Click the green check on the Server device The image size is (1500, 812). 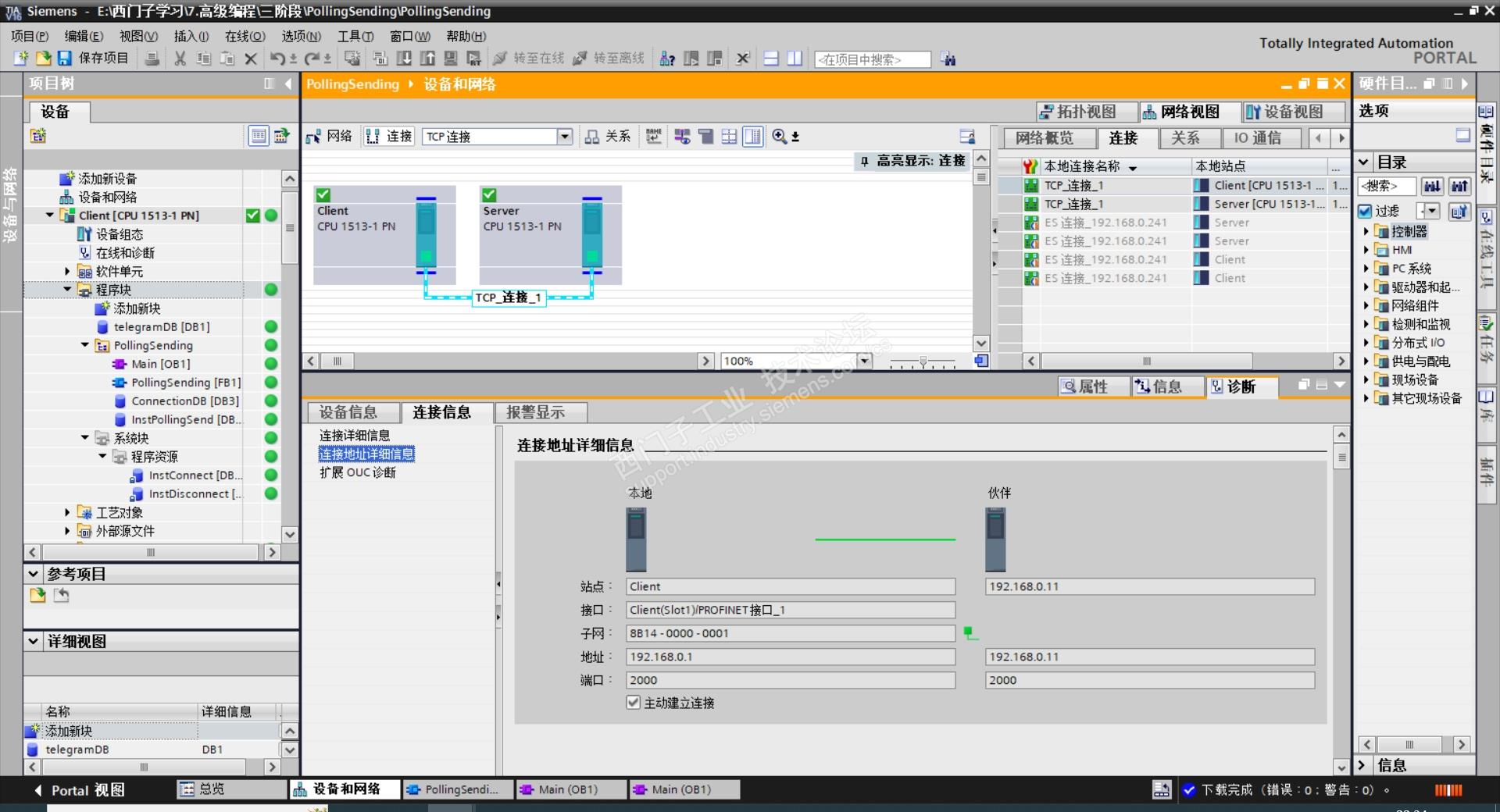coord(489,194)
